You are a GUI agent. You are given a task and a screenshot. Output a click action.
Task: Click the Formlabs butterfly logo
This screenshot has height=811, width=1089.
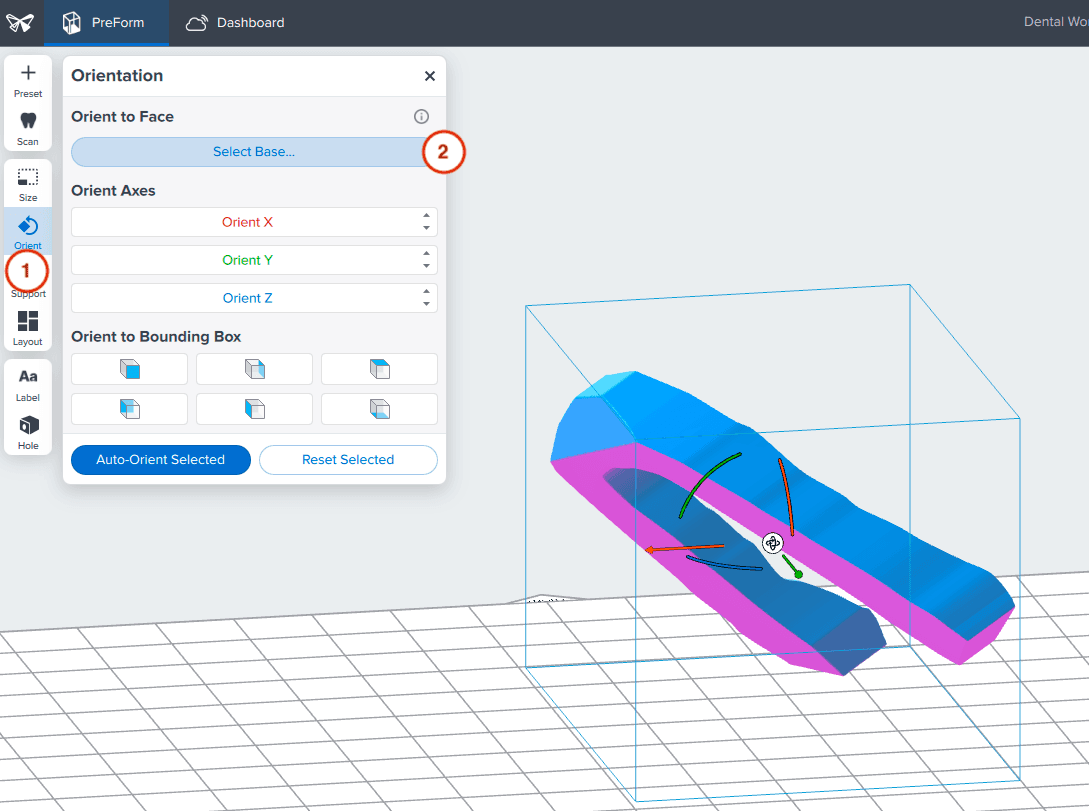pyautogui.click(x=21, y=22)
